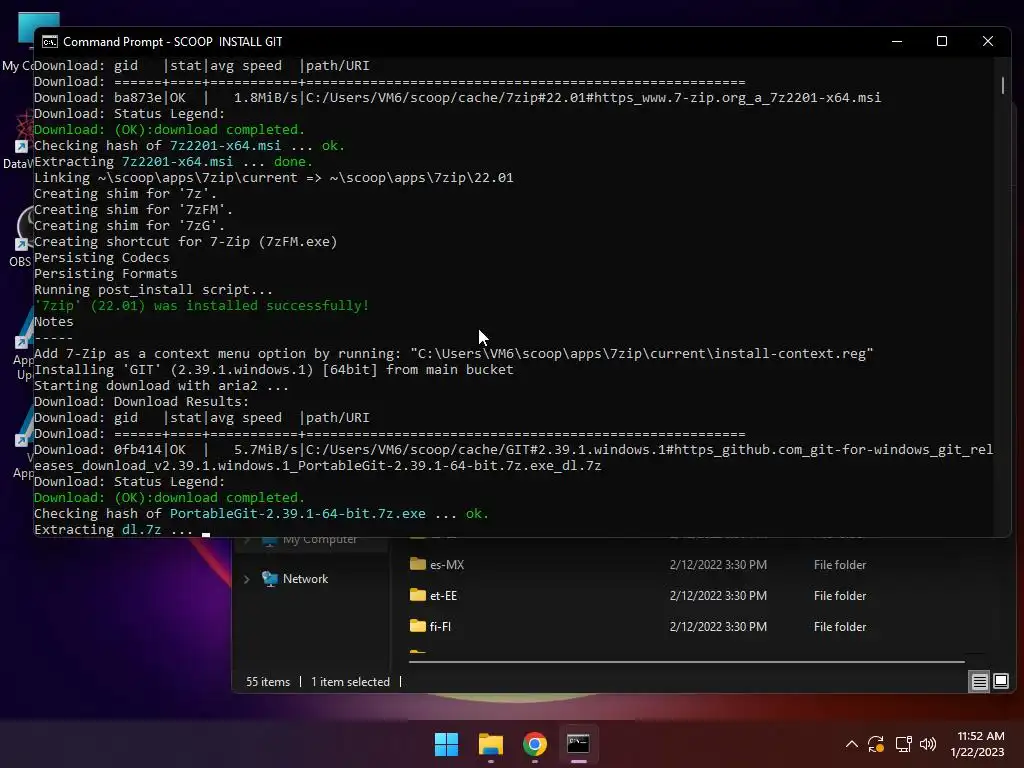Click es-MX date modified 2/12/2022 3:30 PM

[718, 565]
